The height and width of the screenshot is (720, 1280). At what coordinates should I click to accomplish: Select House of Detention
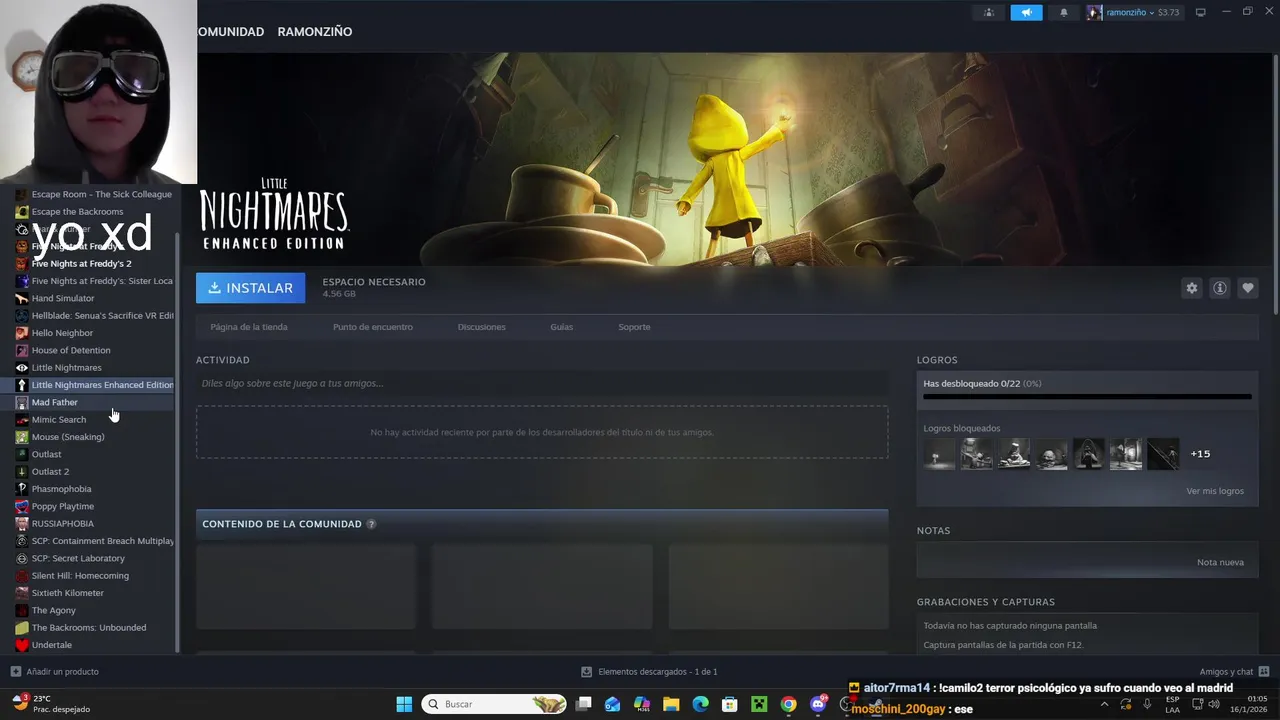coord(95,350)
